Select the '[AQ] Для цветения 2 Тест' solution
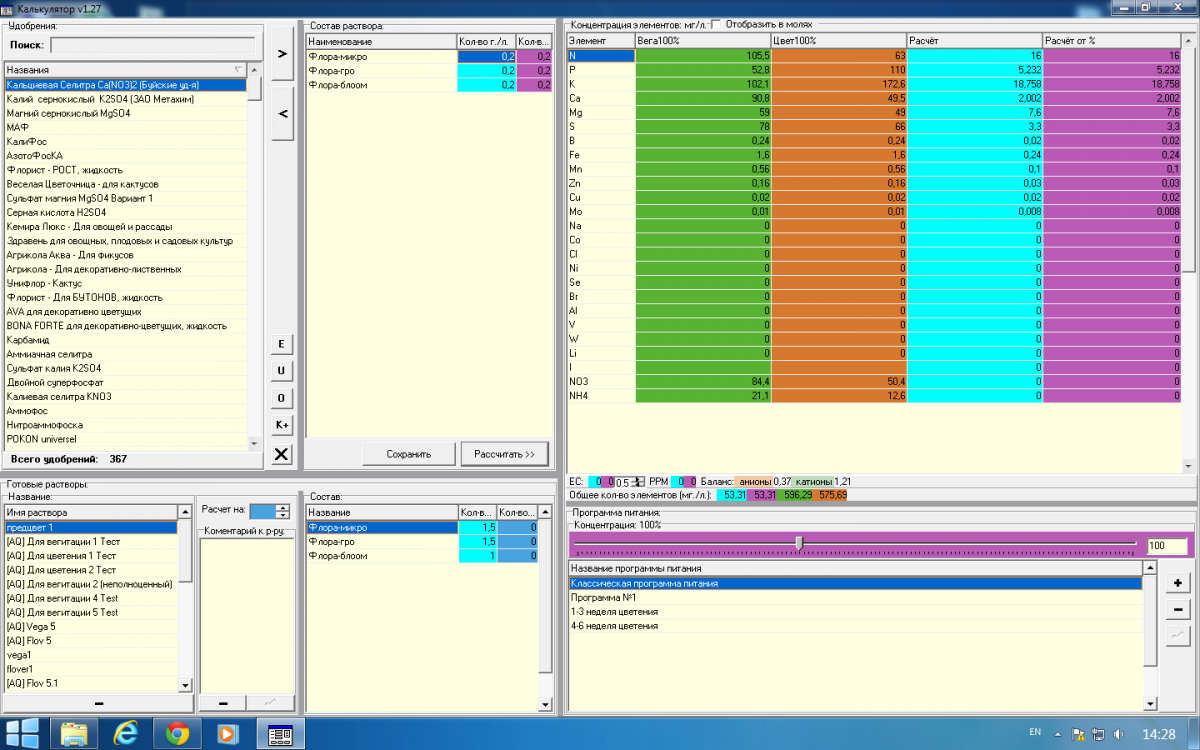Image resolution: width=1200 pixels, height=750 pixels. pyautogui.click(x=91, y=569)
